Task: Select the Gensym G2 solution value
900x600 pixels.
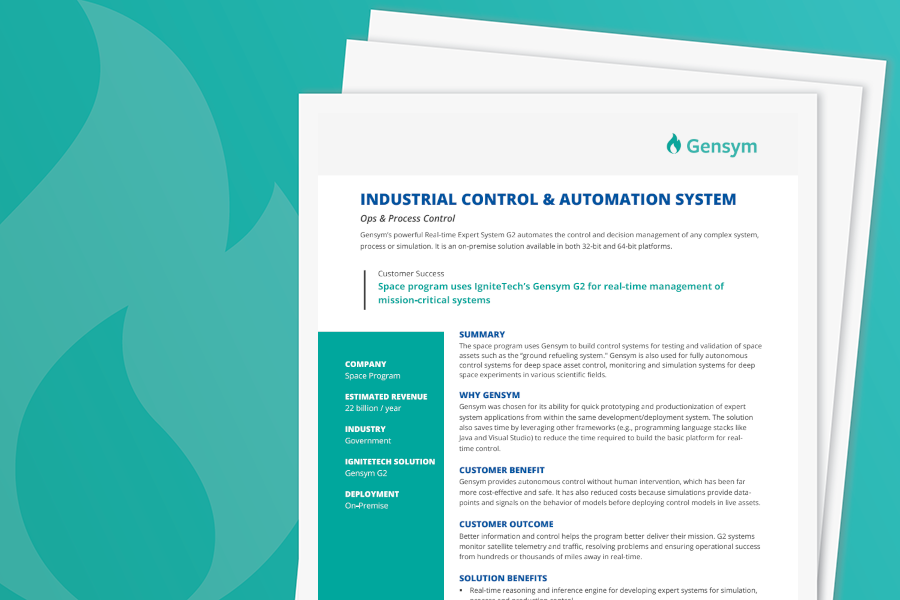Action: [366, 473]
